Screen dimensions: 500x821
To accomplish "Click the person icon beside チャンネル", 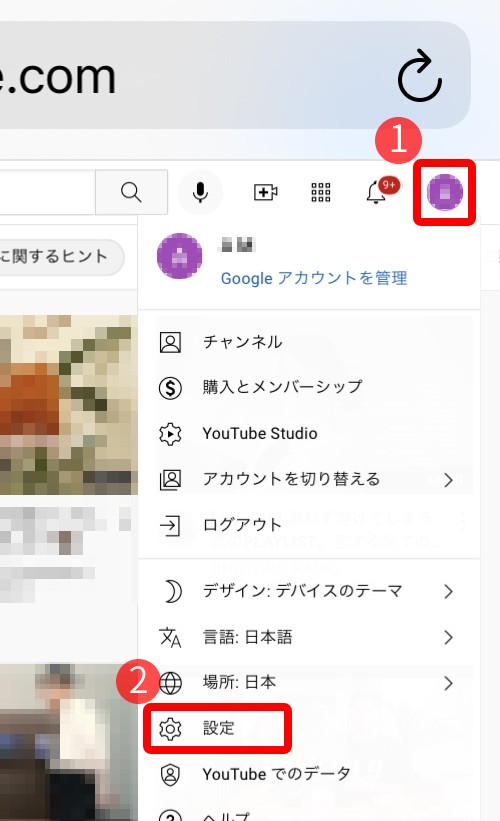I will [x=170, y=342].
